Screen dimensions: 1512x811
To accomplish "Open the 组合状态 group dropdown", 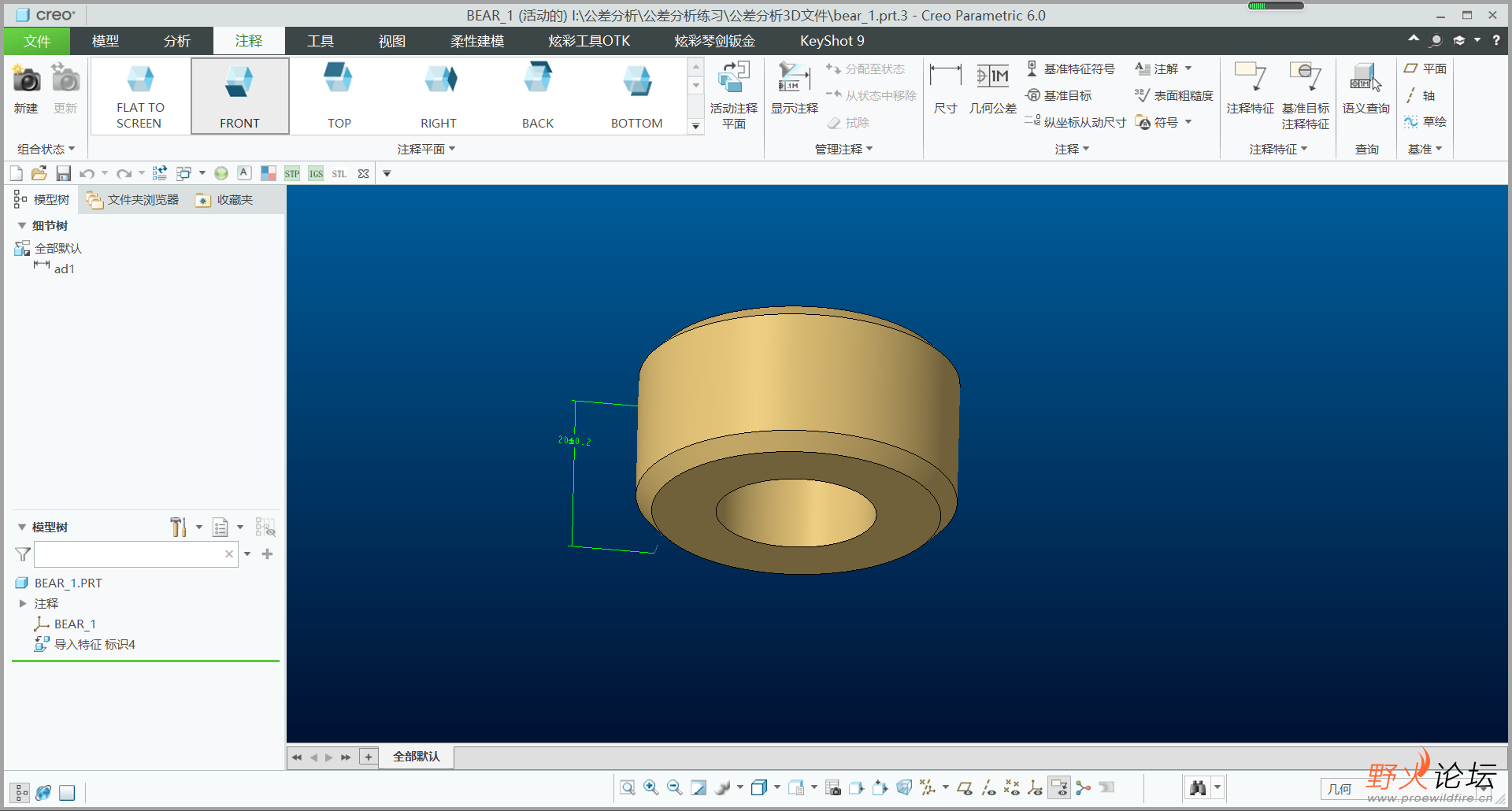I will coord(46,149).
